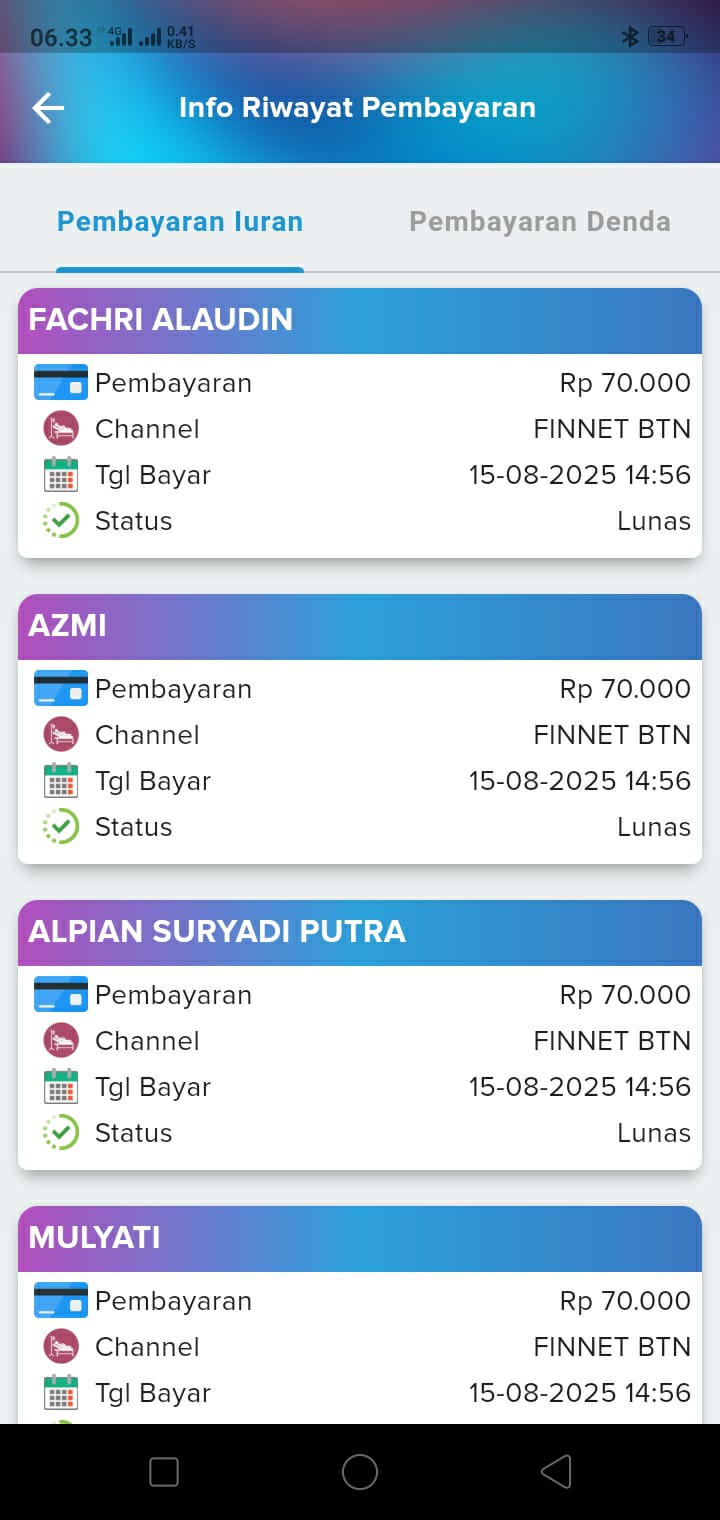Click channel icon in MULYATI card
The height and width of the screenshot is (1520, 720).
coord(61,1347)
